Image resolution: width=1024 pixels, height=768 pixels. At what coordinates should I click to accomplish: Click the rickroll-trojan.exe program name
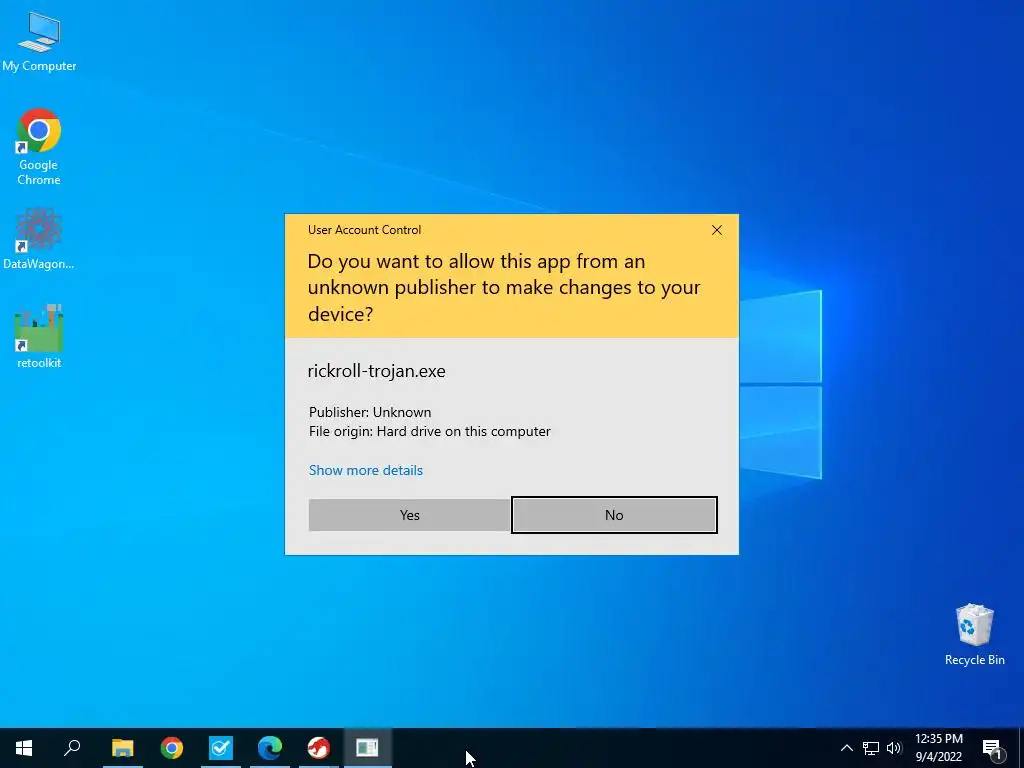click(376, 371)
